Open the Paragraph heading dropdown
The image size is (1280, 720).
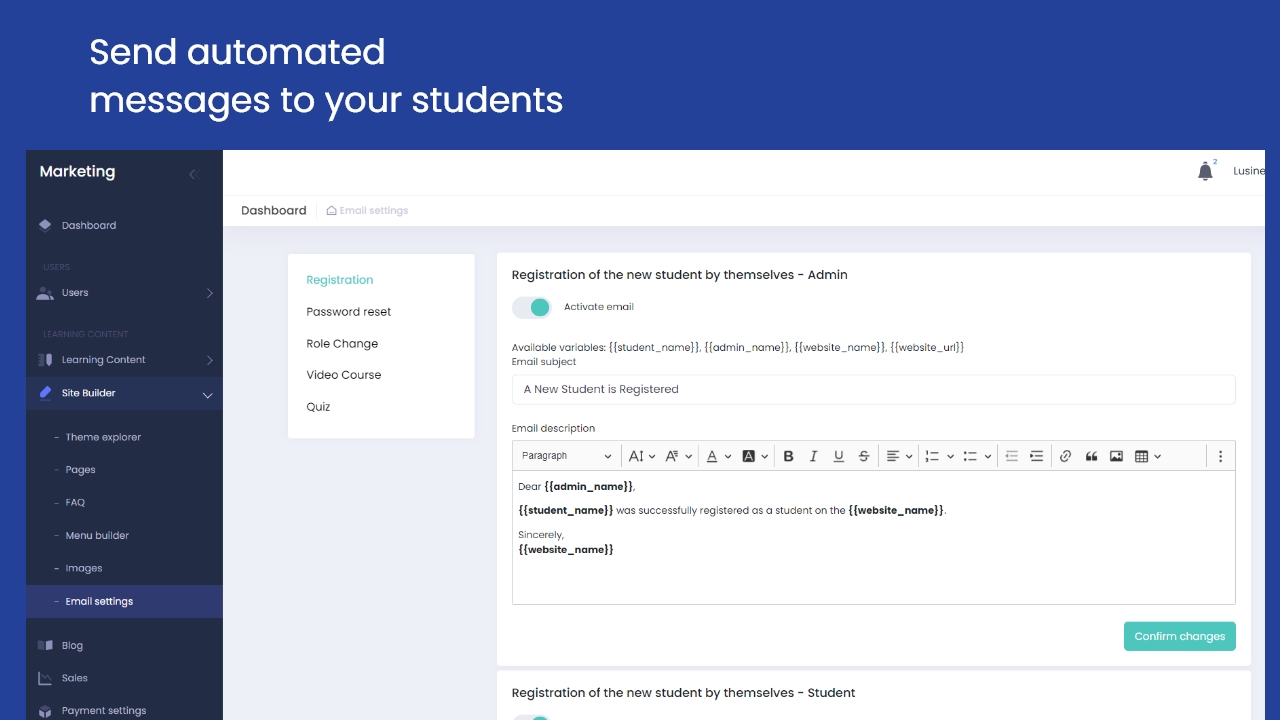click(566, 456)
